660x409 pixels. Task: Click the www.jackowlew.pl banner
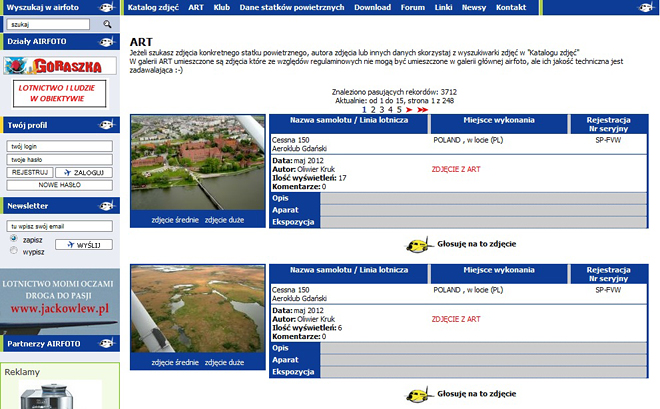click(x=60, y=301)
